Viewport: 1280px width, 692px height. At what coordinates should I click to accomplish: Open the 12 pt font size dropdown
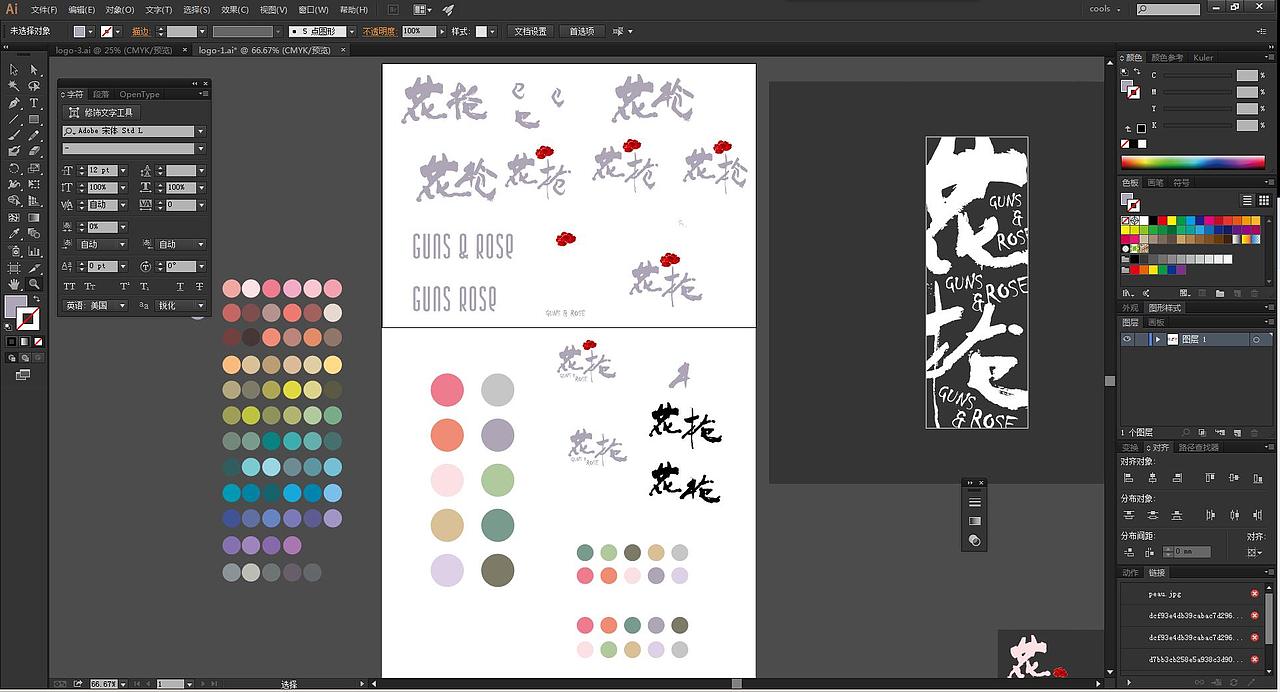(123, 171)
